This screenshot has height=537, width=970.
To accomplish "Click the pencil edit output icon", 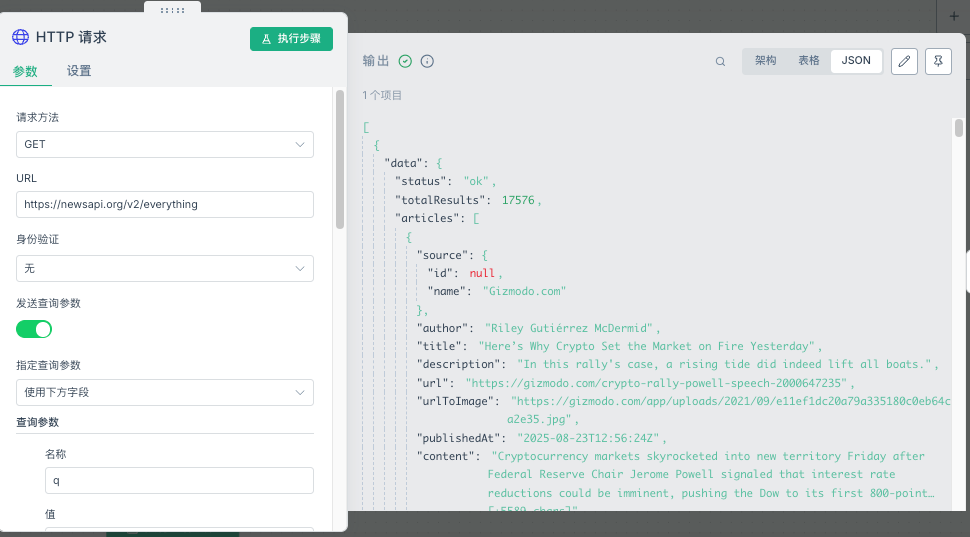I will click(904, 61).
